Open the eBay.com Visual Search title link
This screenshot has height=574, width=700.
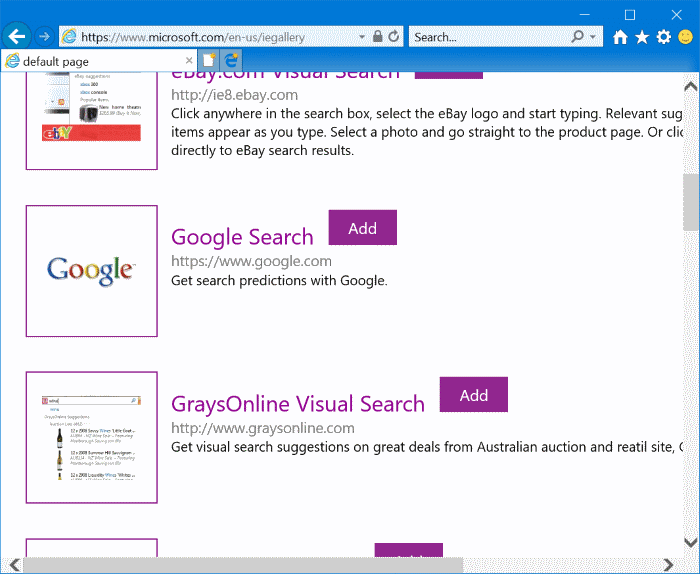pos(285,75)
